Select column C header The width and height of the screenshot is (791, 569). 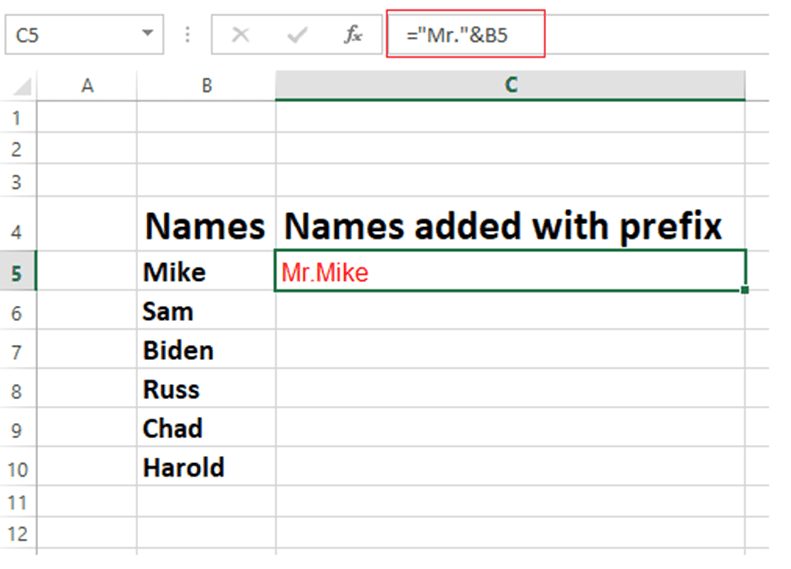[x=510, y=86]
